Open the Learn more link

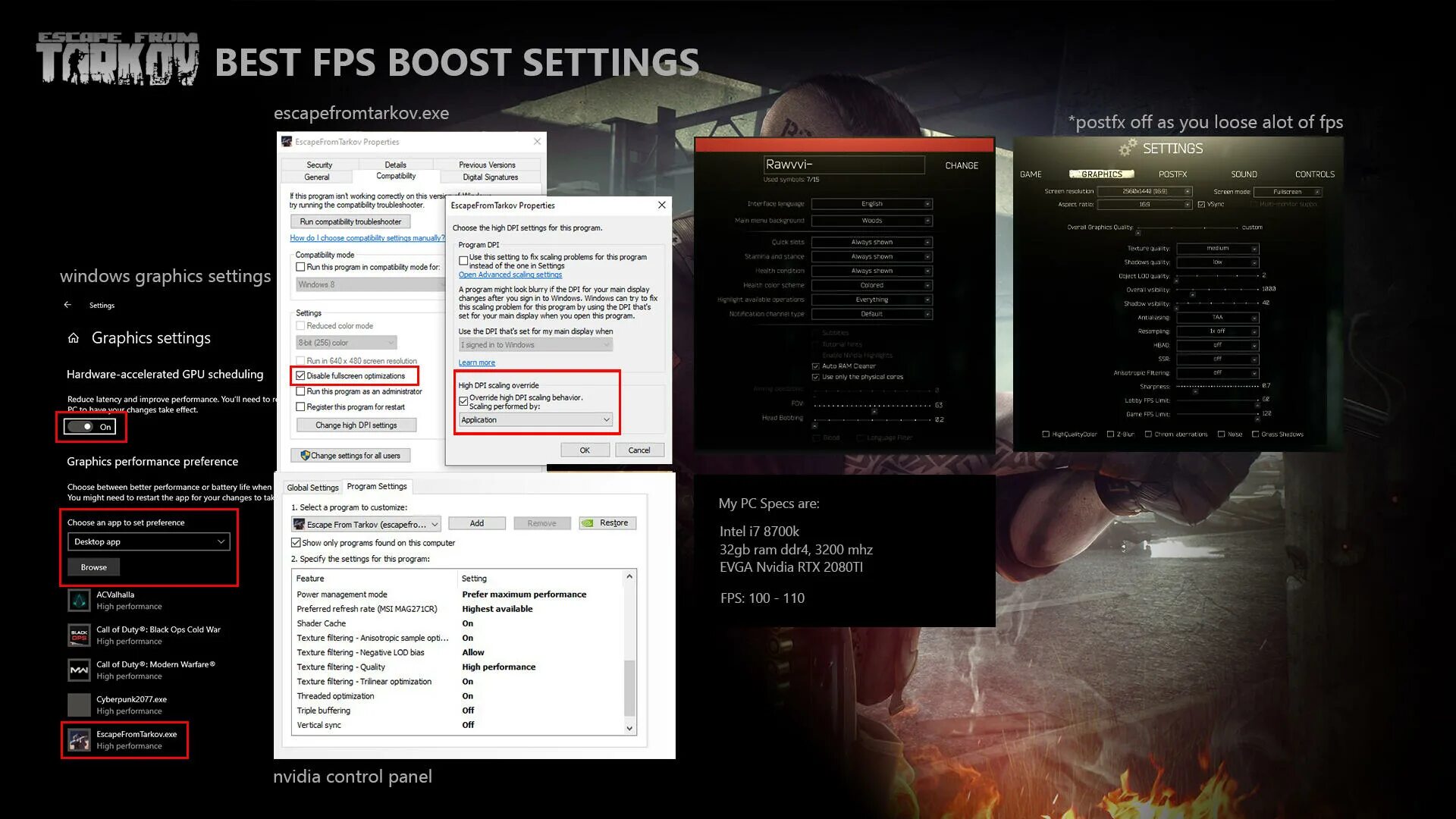coord(476,362)
